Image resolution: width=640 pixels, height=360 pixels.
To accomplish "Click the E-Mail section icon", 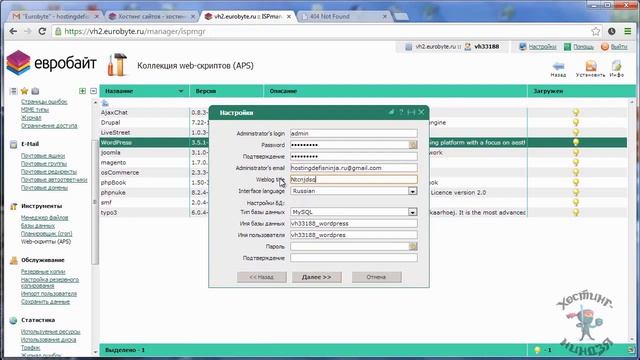I will [13, 144].
